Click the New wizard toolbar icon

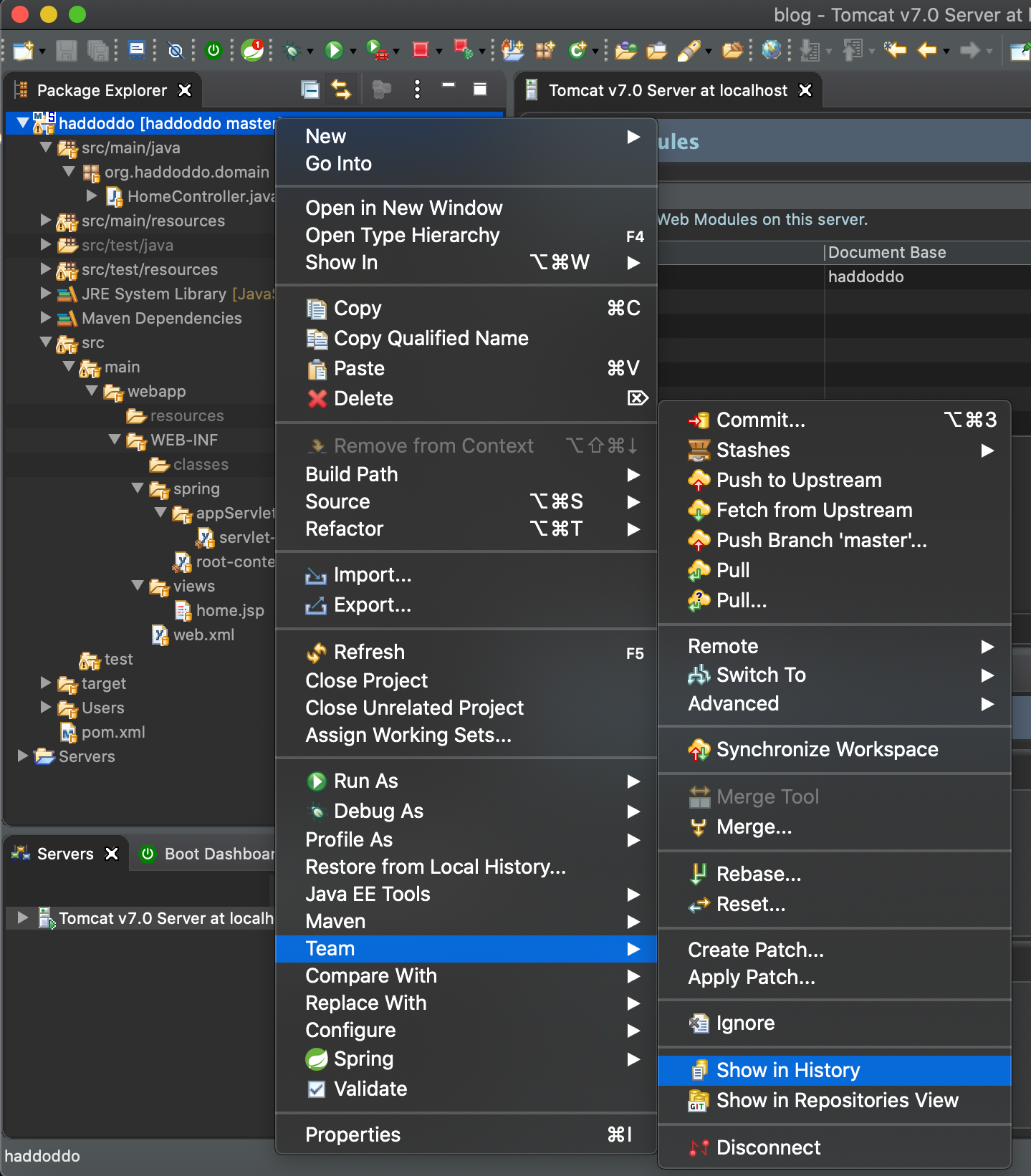pos(24,50)
